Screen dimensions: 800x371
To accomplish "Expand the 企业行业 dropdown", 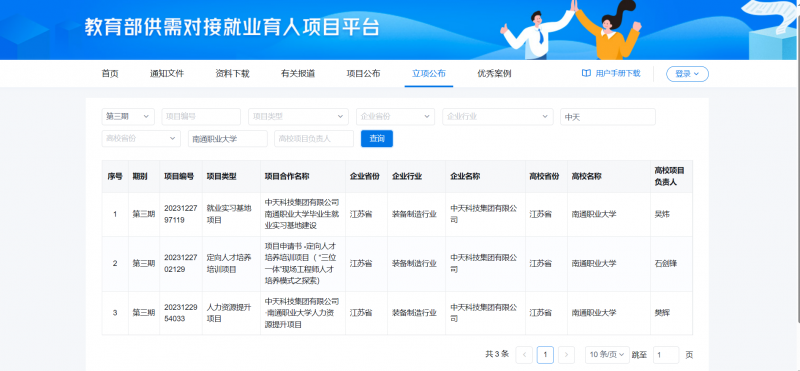I will [x=498, y=116].
